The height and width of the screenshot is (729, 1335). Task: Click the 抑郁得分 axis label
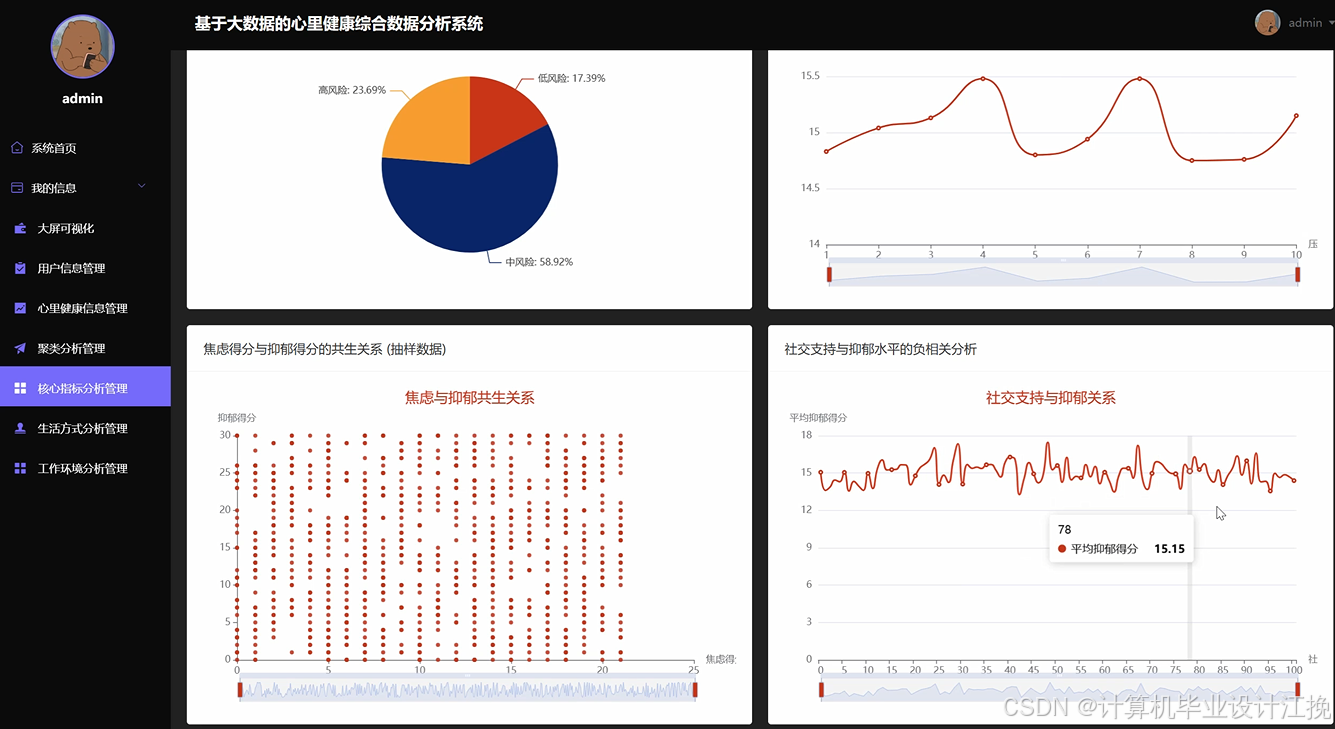[237, 417]
